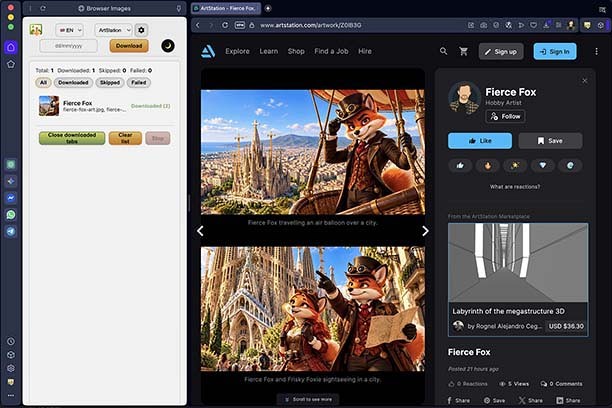
Task: Open history clock in the sidebar
Action: point(11,341)
